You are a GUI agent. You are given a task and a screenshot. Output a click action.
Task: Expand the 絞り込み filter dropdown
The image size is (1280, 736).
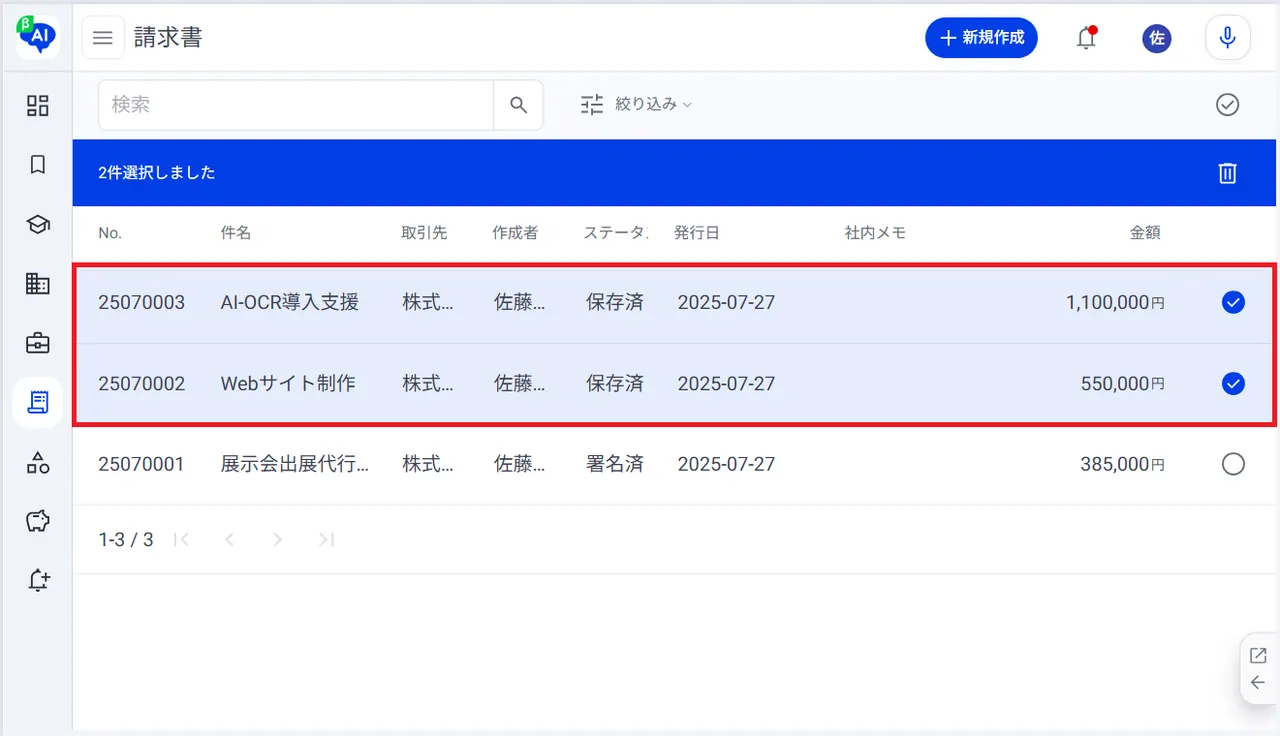[637, 105]
